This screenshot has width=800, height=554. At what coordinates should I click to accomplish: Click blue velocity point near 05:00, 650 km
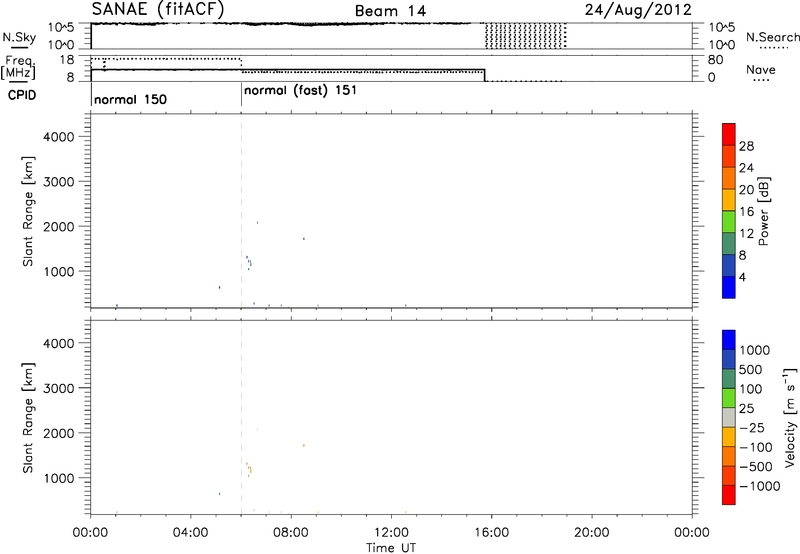(x=219, y=494)
